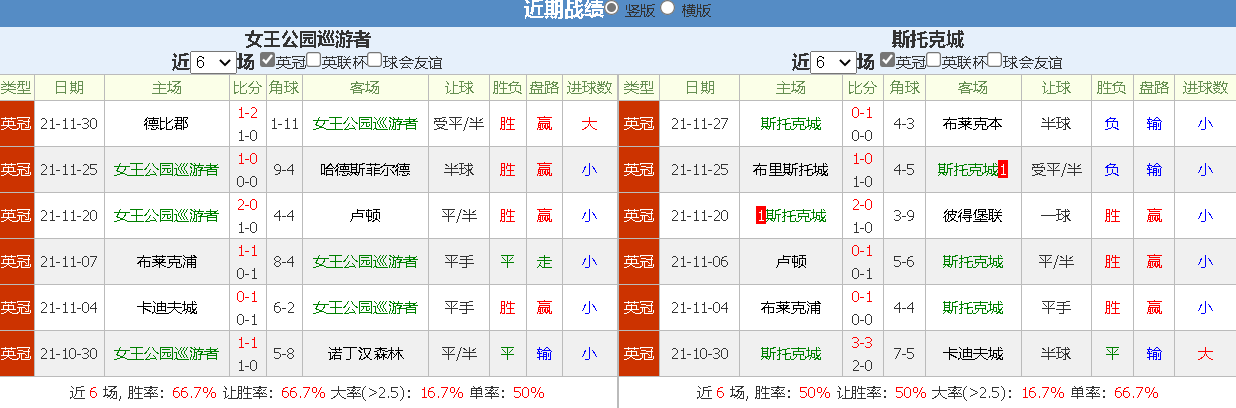Click the 受平/半 handicap on 21-11-30 row

click(459, 124)
